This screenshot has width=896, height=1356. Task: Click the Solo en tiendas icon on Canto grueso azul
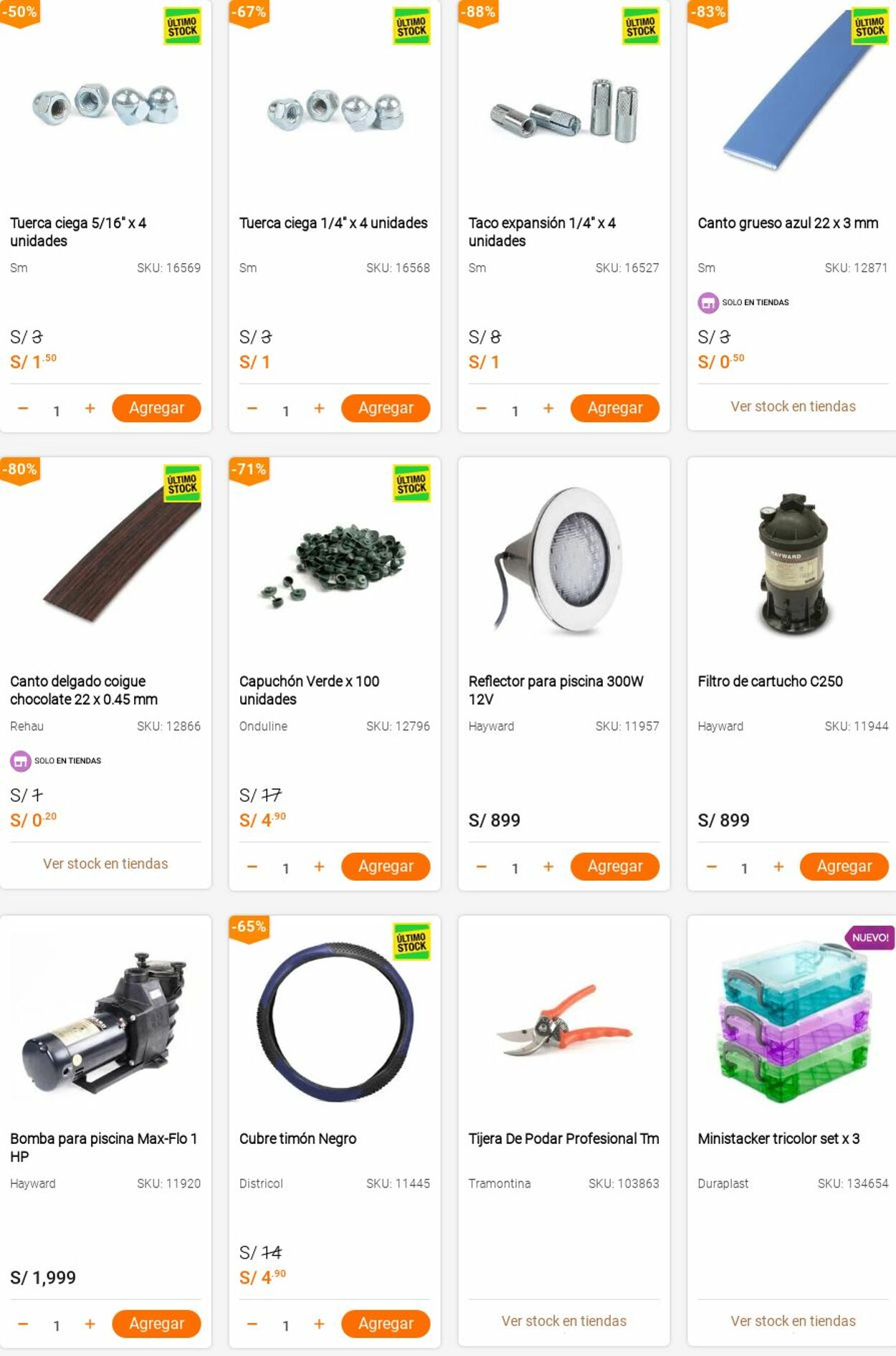[x=708, y=302]
